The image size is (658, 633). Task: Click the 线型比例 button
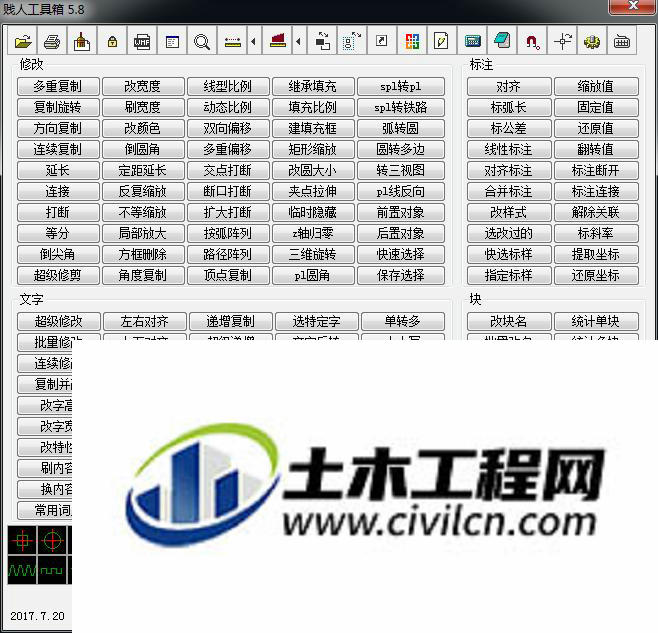point(228,86)
